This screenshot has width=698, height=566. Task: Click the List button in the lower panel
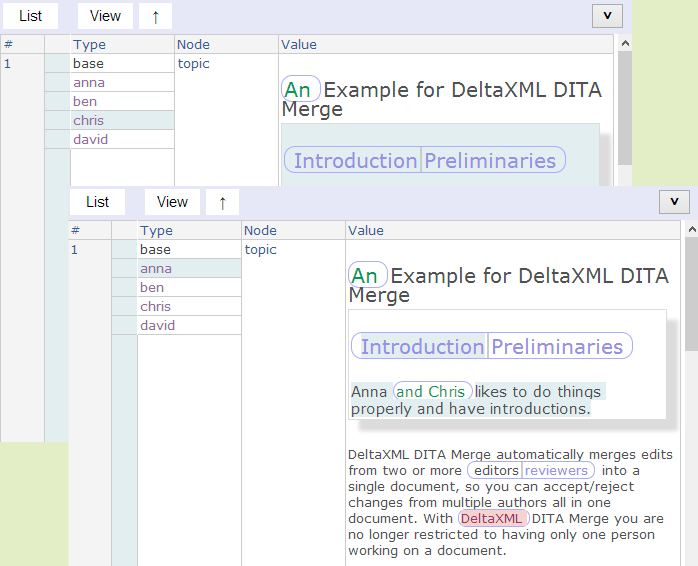[x=97, y=202]
